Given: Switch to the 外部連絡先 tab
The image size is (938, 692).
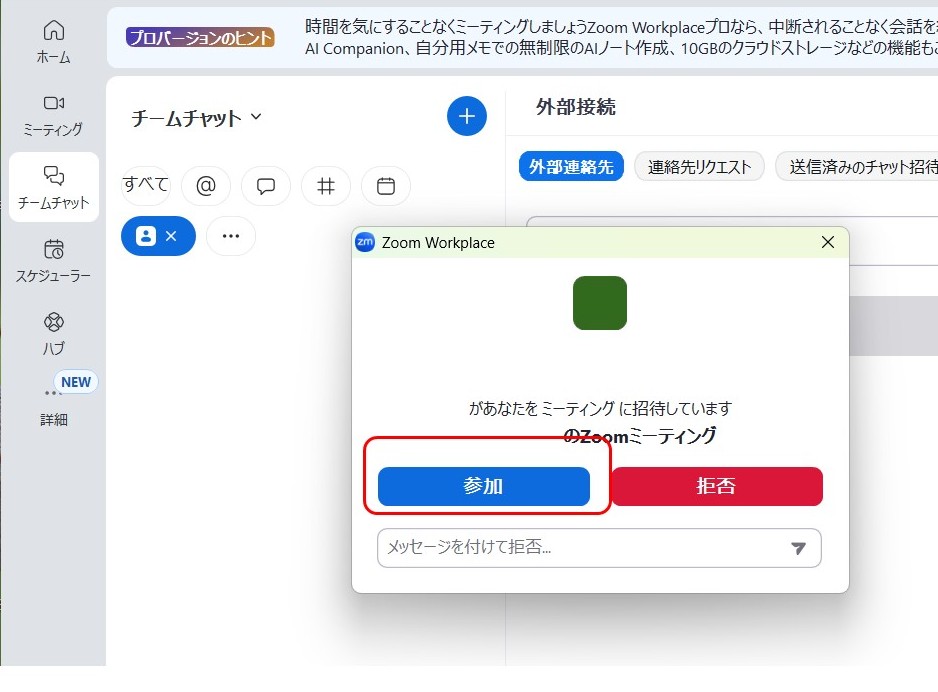Looking at the screenshot, I should click(x=571, y=167).
